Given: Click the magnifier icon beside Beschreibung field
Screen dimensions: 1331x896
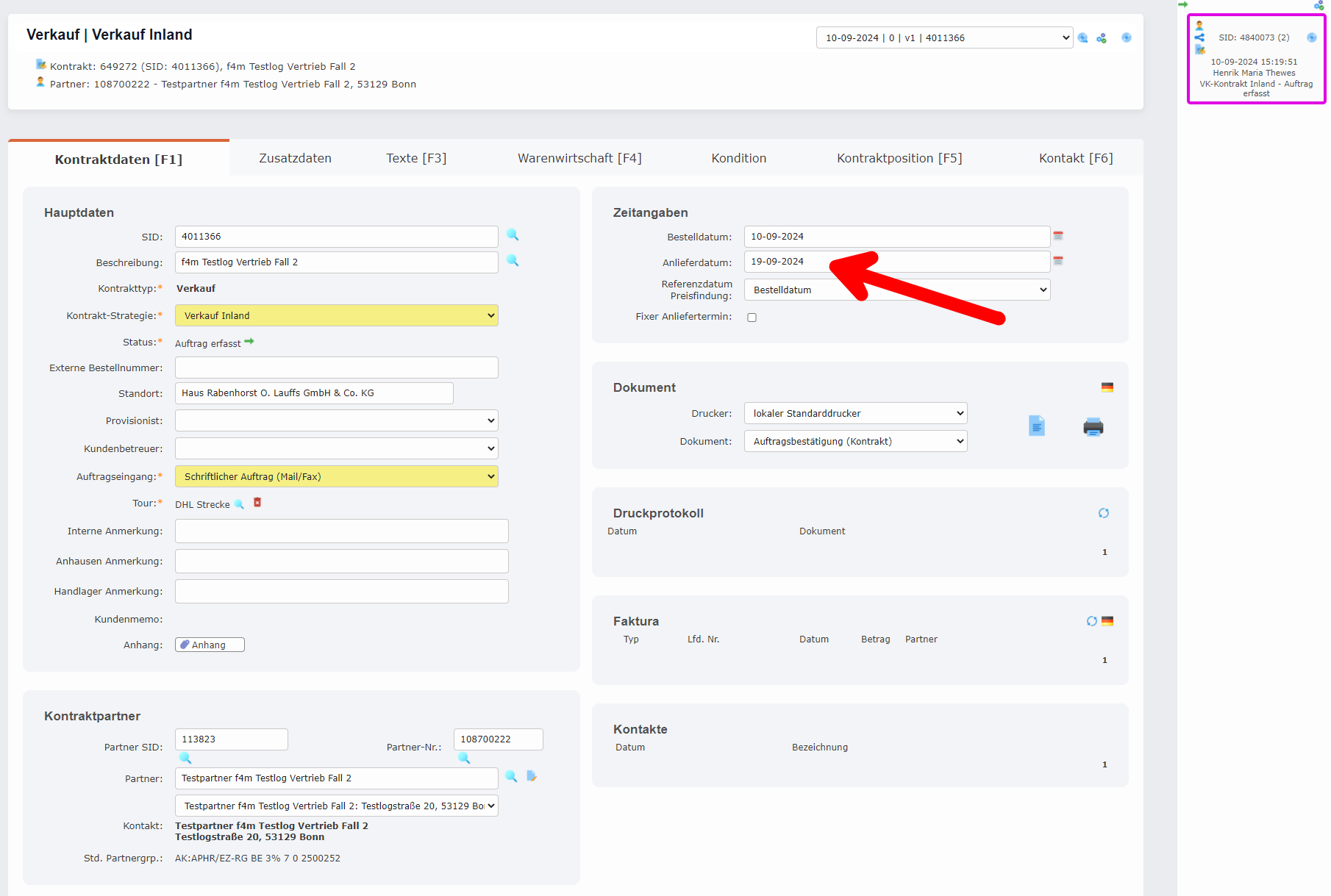Looking at the screenshot, I should (x=513, y=261).
